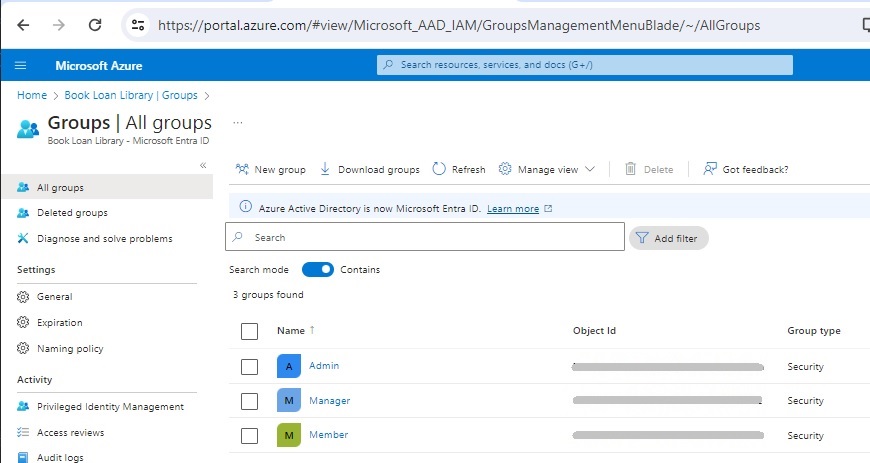Click the Microsoft Azure home title

pyautogui.click(x=99, y=66)
